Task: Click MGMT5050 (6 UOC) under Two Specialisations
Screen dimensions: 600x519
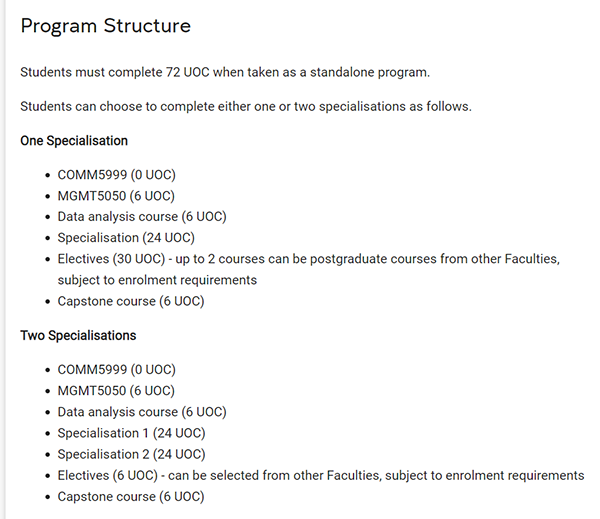Action: pyautogui.click(x=115, y=391)
